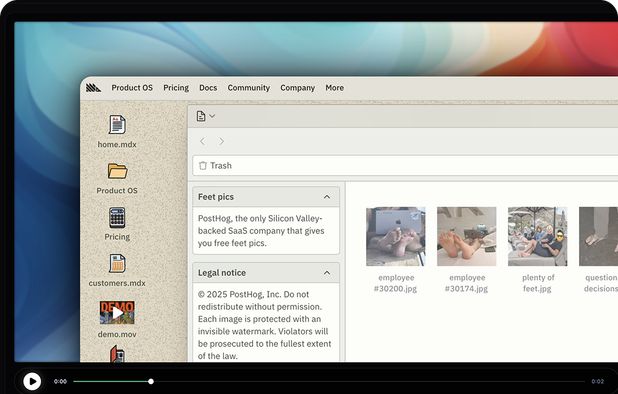
Task: Play the demo.mov desktop video icon
Action: 117,313
